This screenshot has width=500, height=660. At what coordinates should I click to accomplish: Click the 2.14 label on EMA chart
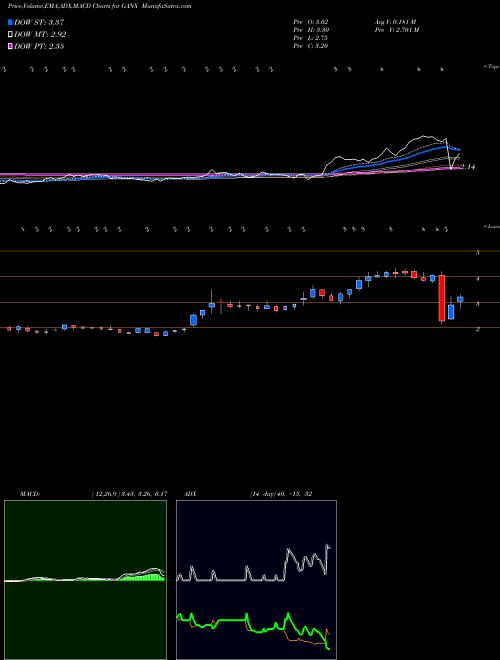pos(468,167)
